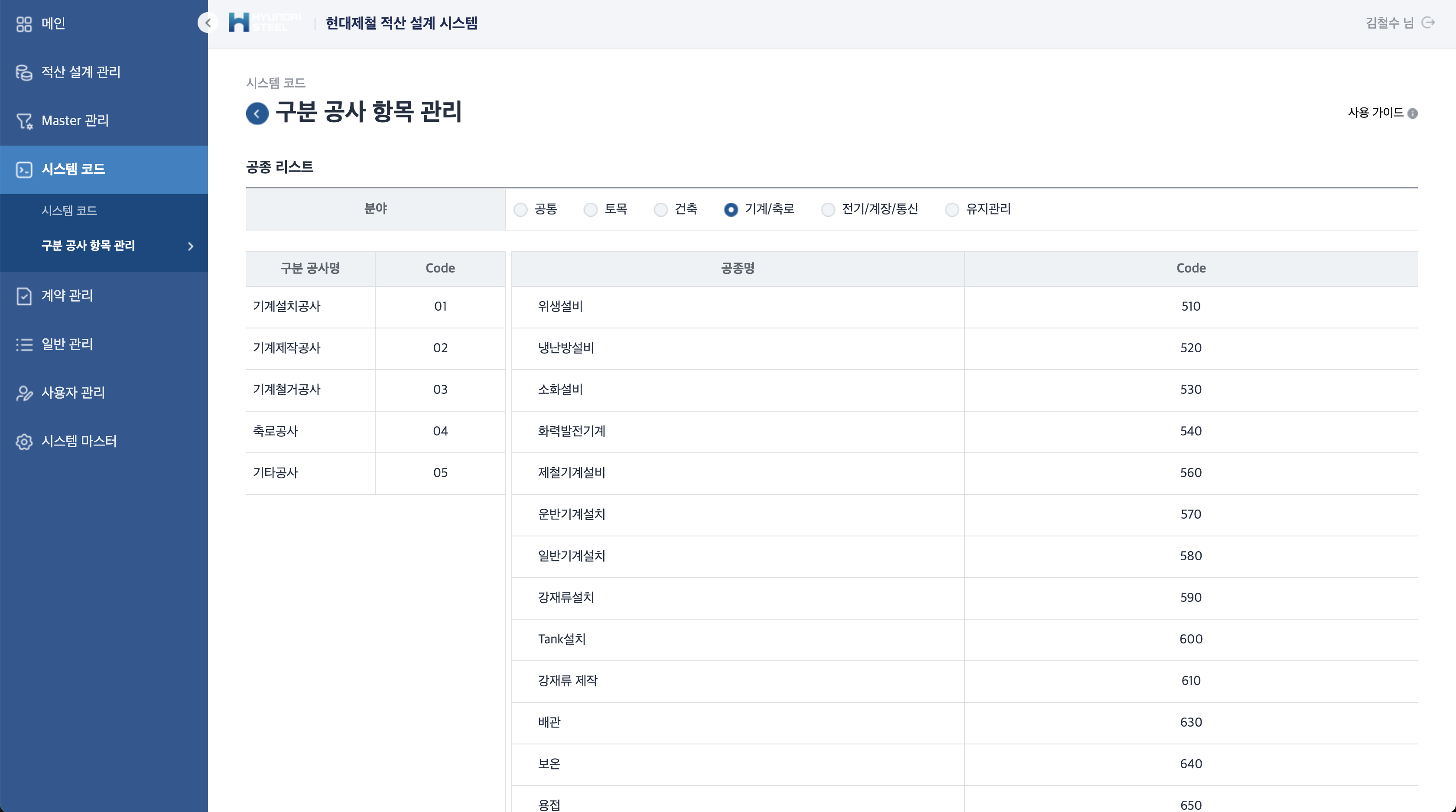The height and width of the screenshot is (812, 1456).
Task: Click the Master 관리 filter-gear icon
Action: pyautogui.click(x=24, y=121)
